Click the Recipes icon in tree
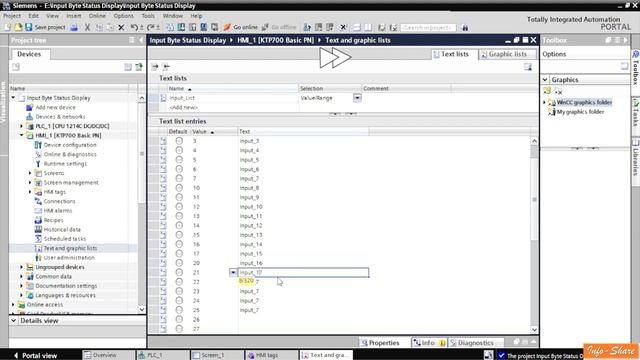Screen dimensions: 640x360 point(38,220)
